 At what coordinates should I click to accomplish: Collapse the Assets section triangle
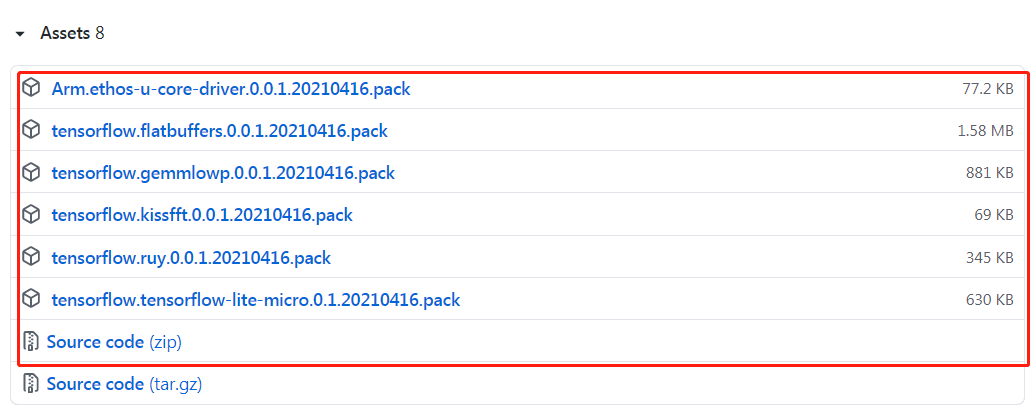[x=20, y=34]
